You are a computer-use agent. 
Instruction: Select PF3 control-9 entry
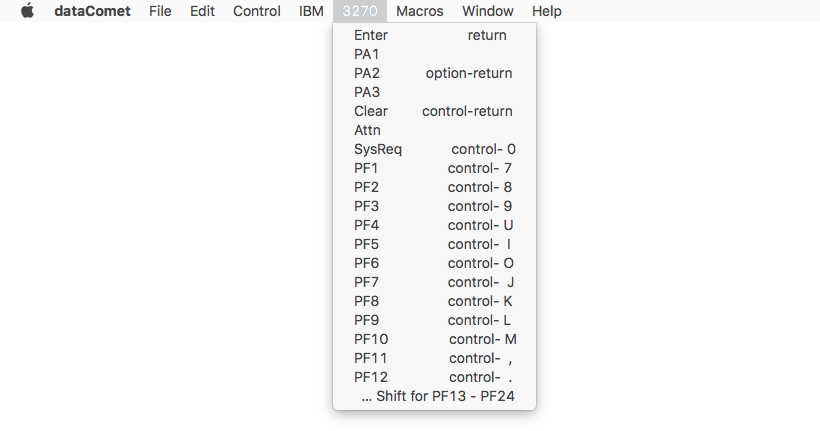[434, 206]
